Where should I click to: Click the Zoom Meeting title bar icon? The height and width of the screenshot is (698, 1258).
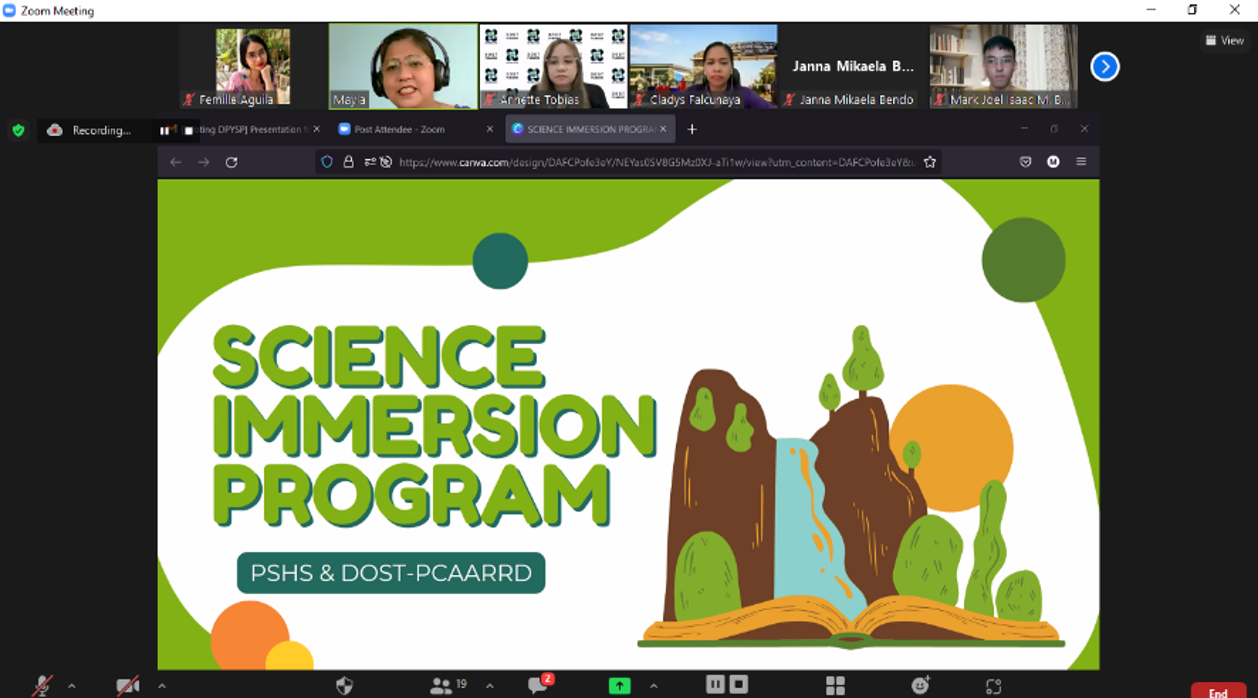click(9, 10)
